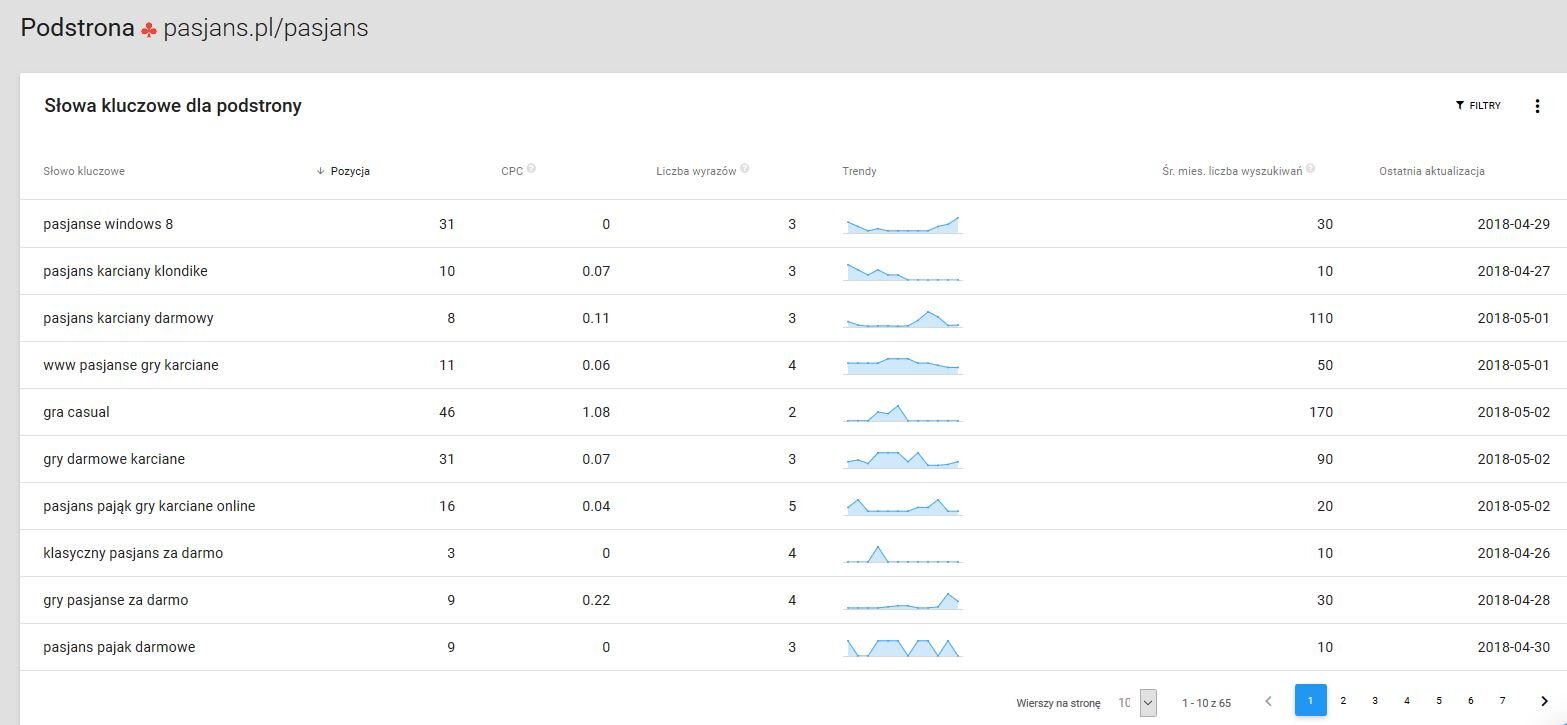Select page 5 in pagination
This screenshot has width=1567, height=725.
(x=1438, y=701)
